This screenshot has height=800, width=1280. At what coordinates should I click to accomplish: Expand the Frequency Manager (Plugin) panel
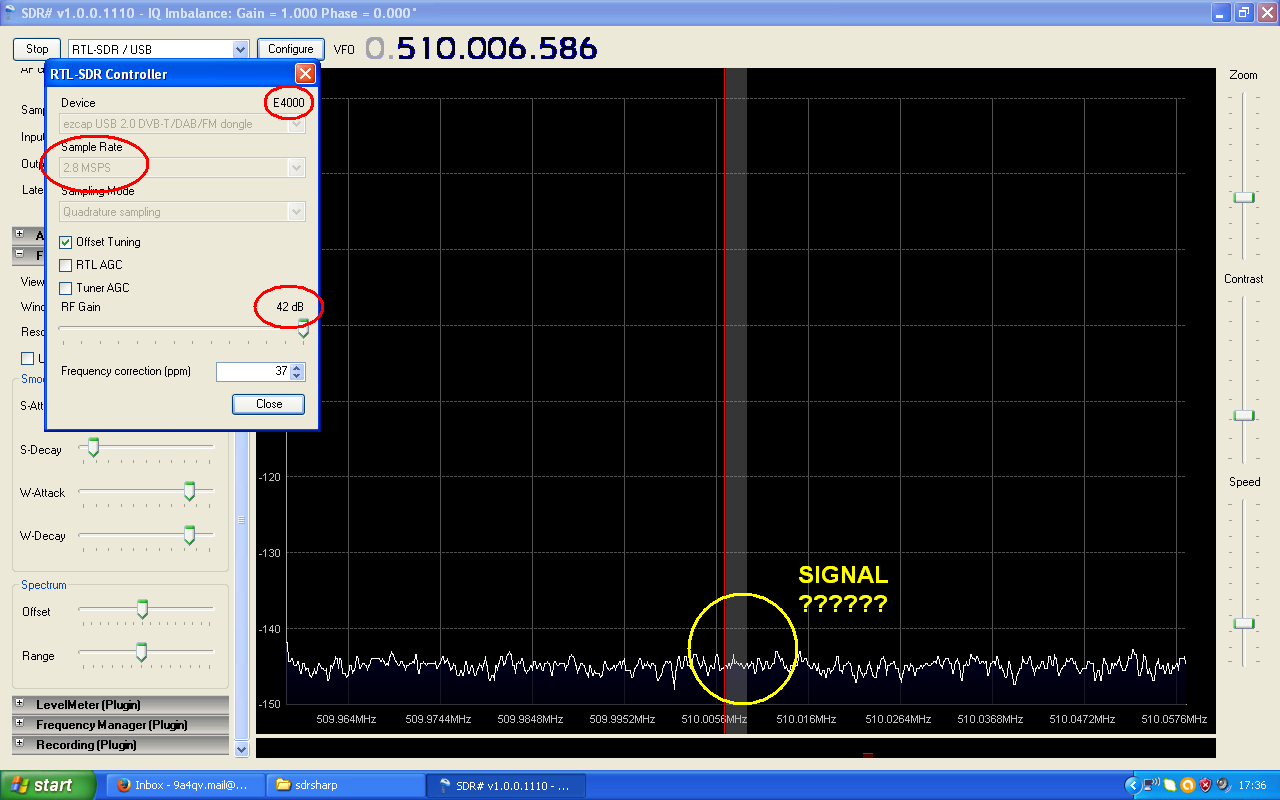click(19, 725)
